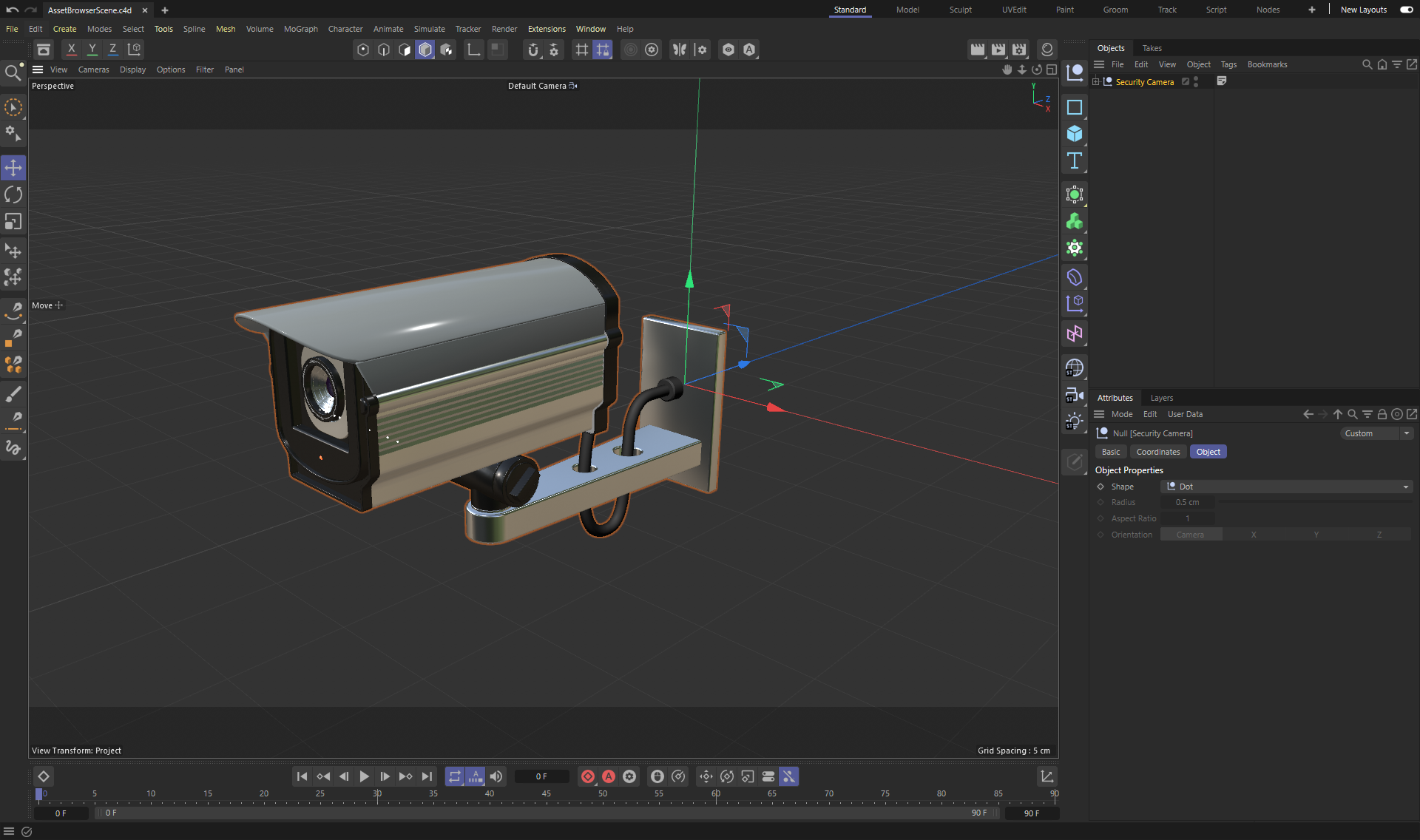Screen dimensions: 1420x840
Task: Select the Rotate tool
Action: coord(13,194)
